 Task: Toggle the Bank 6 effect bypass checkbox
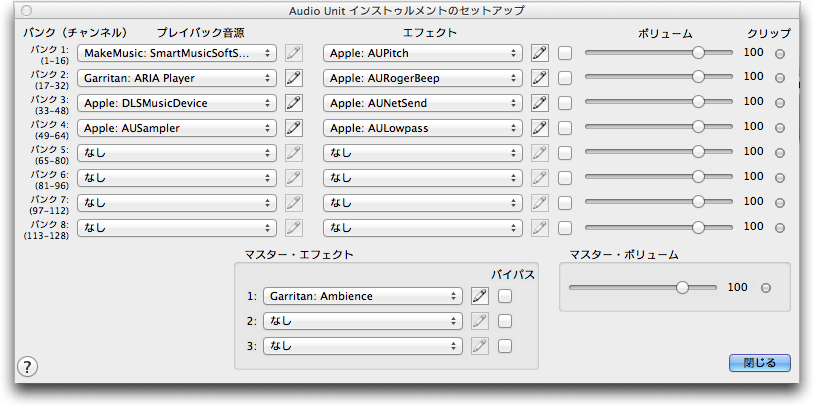pos(565,178)
